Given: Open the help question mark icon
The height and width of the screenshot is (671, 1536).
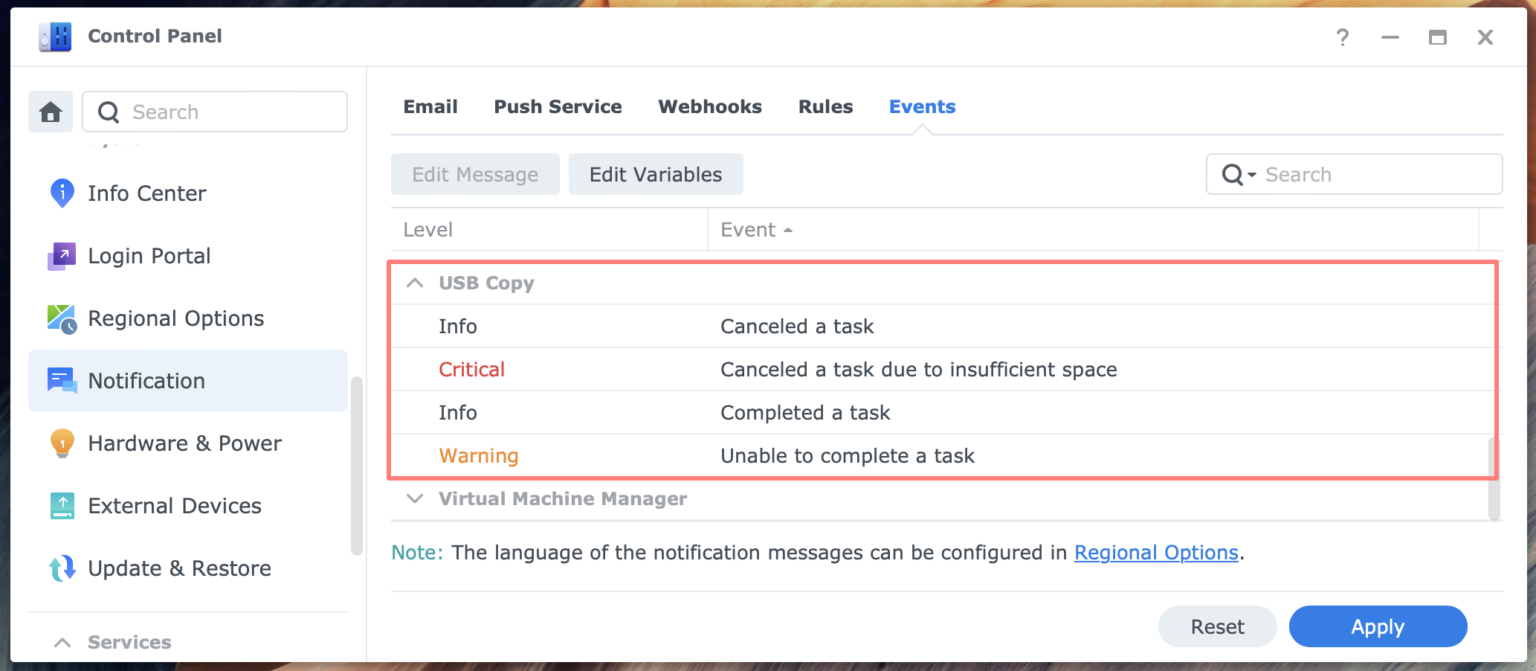Looking at the screenshot, I should [x=1342, y=37].
